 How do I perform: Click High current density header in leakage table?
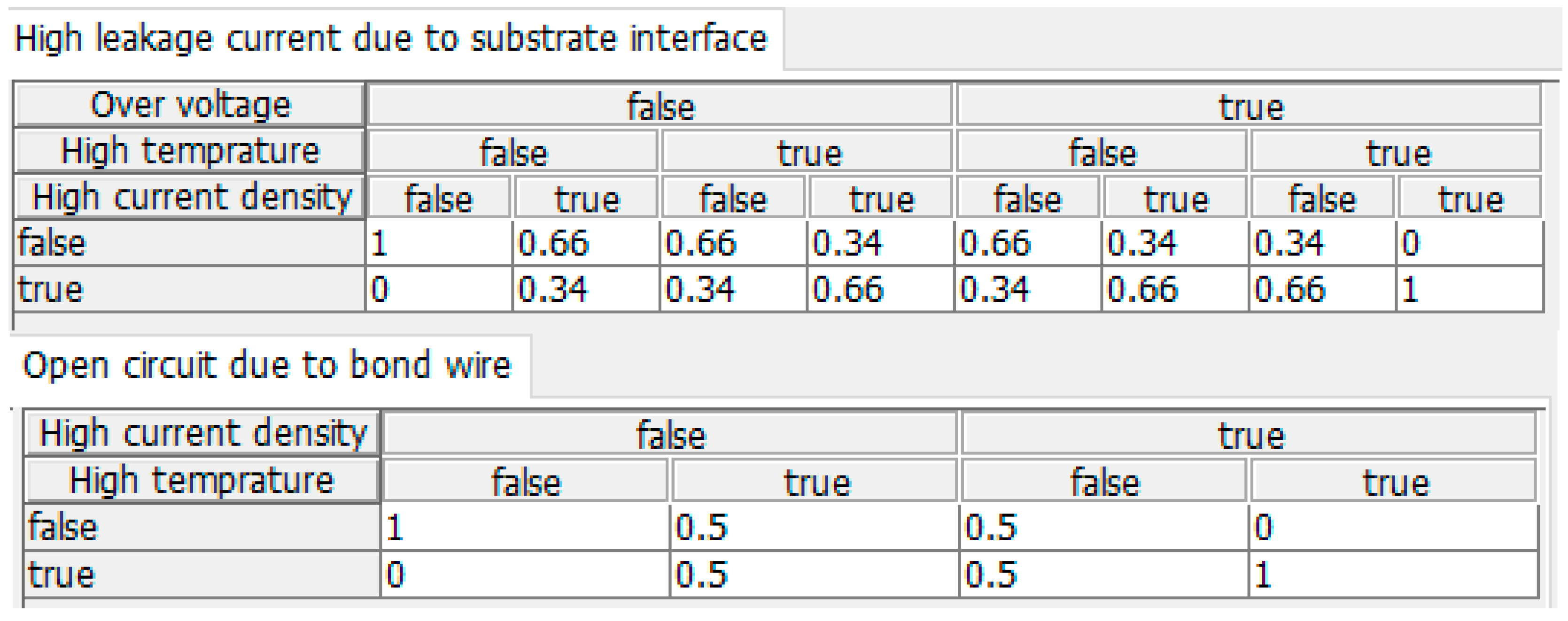[x=190, y=197]
